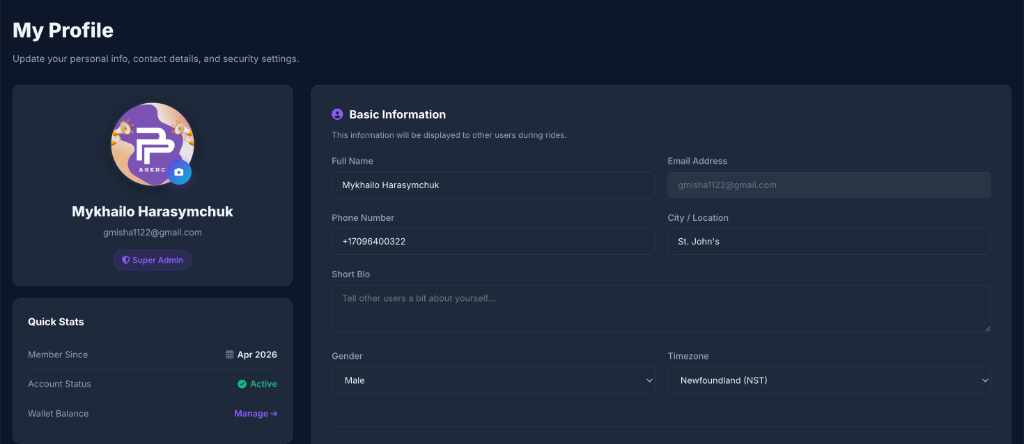This screenshot has height=444, width=1024.
Task: Open the Gender dropdown showing Male
Action: tap(493, 380)
